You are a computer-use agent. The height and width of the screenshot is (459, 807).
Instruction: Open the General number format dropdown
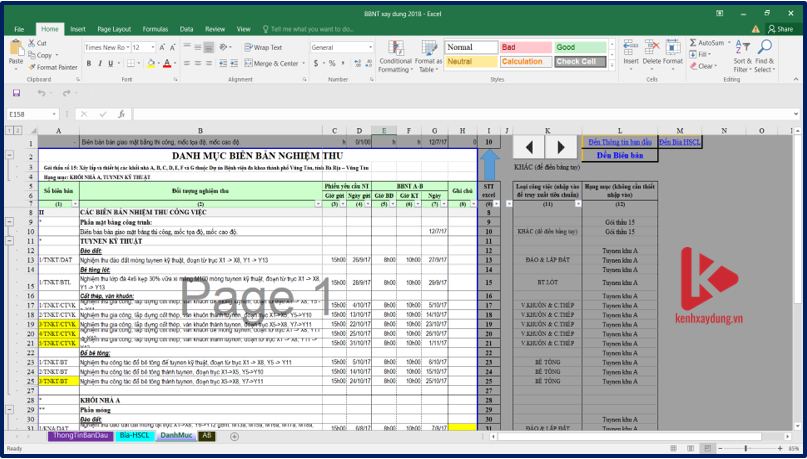pyautogui.click(x=370, y=47)
